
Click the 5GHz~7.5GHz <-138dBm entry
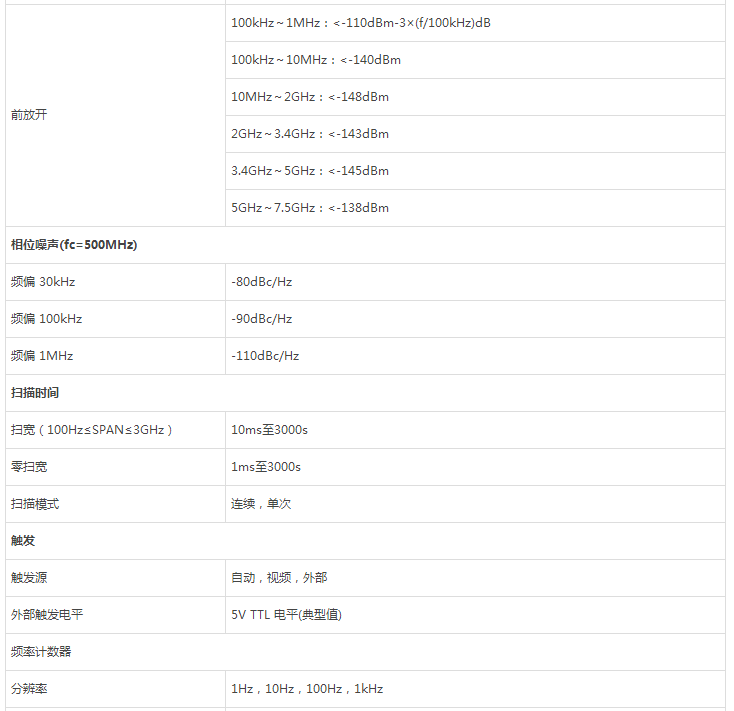click(310, 208)
